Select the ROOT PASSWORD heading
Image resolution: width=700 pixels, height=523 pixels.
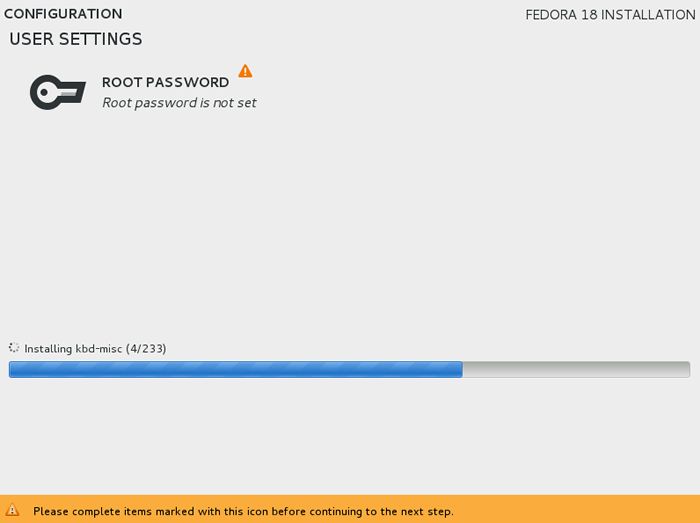coord(165,83)
